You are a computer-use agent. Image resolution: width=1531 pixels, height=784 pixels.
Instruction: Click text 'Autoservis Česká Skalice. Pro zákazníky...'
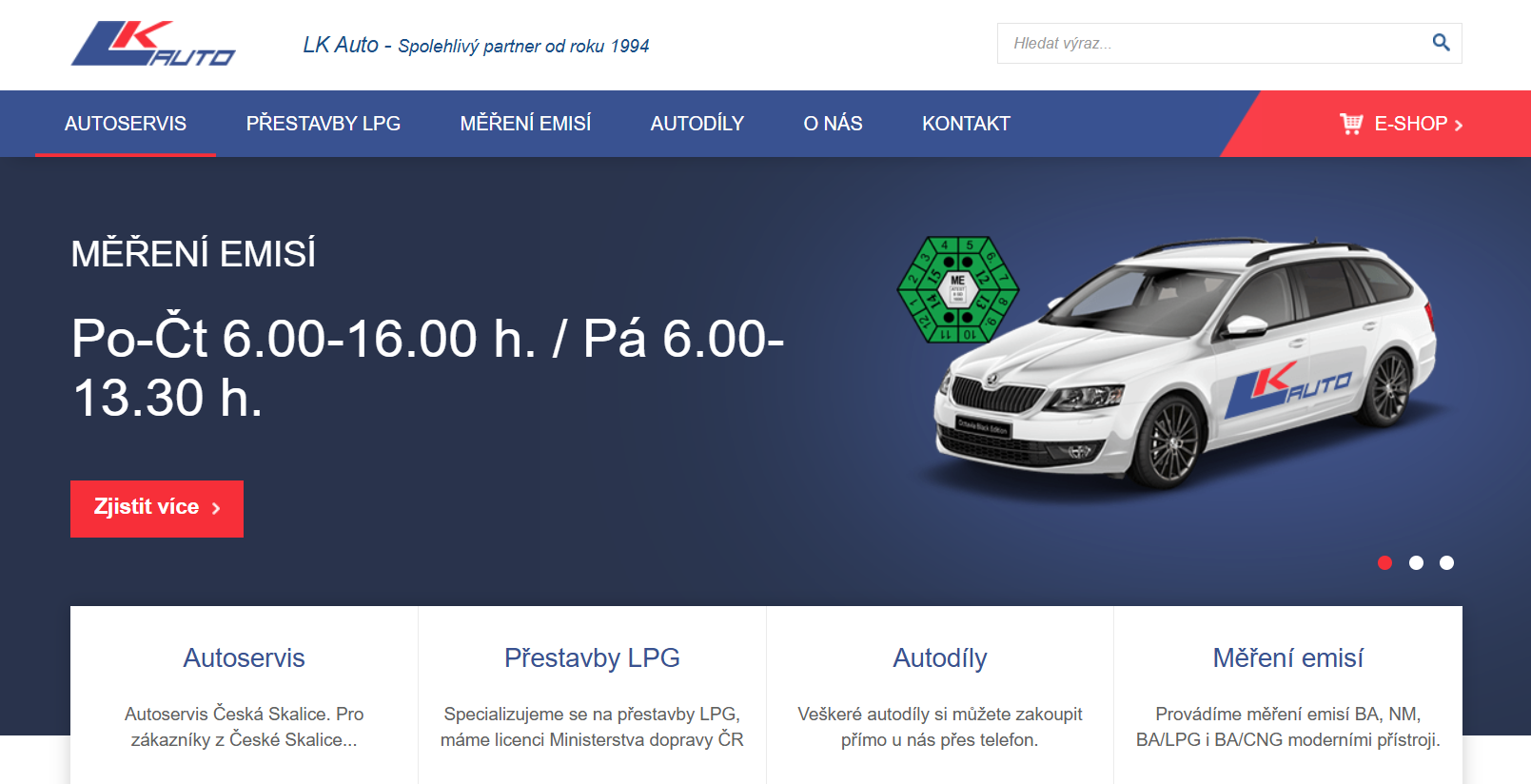[x=245, y=727]
